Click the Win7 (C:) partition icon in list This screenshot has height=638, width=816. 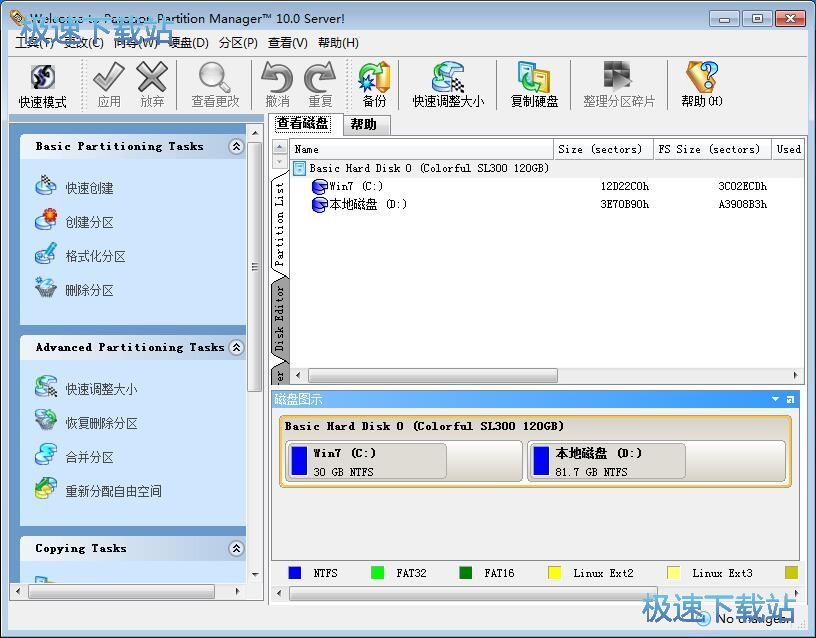coord(320,186)
